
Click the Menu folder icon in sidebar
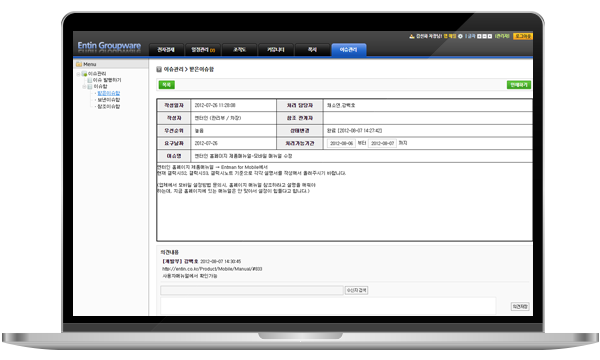click(x=79, y=64)
